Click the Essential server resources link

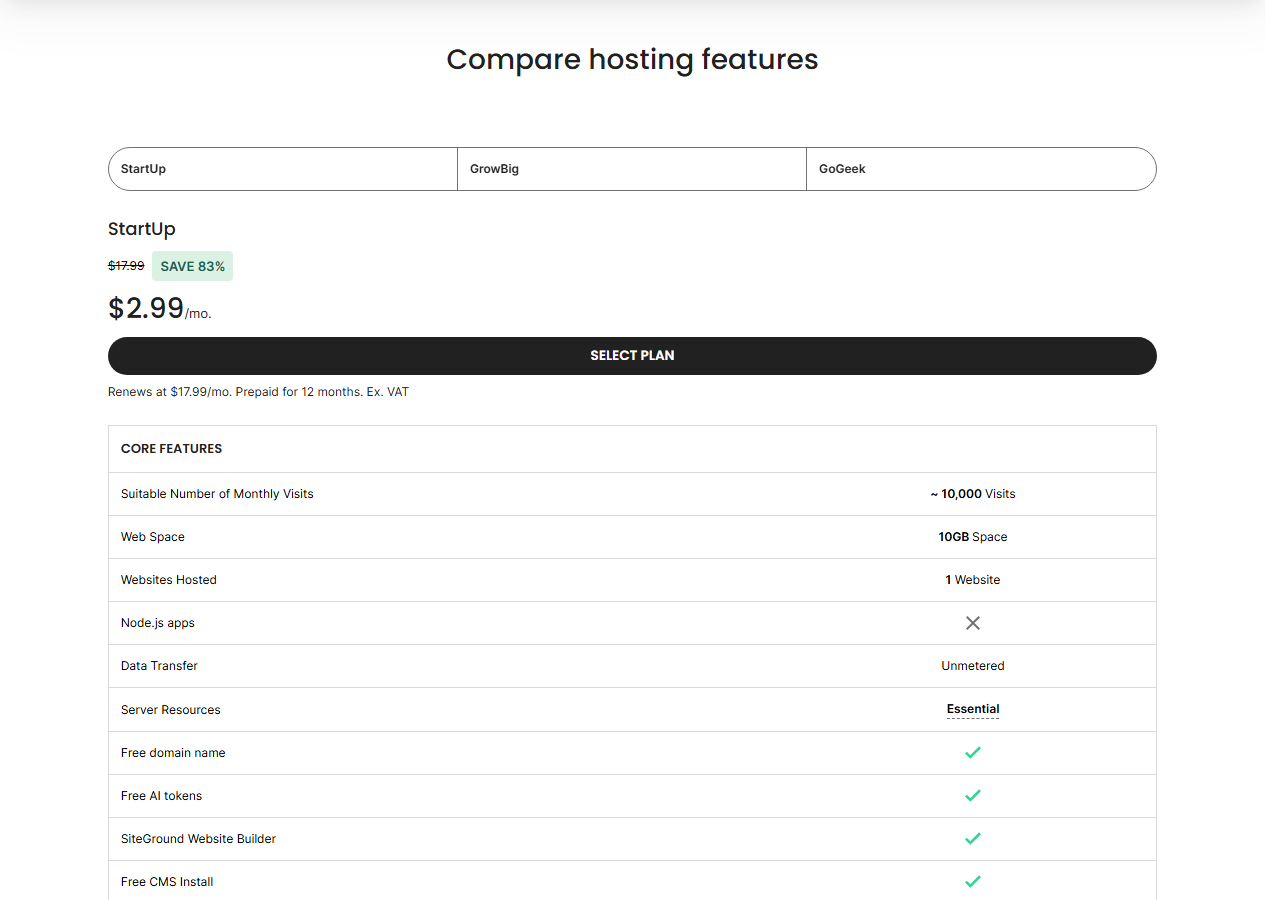pyautogui.click(x=973, y=709)
